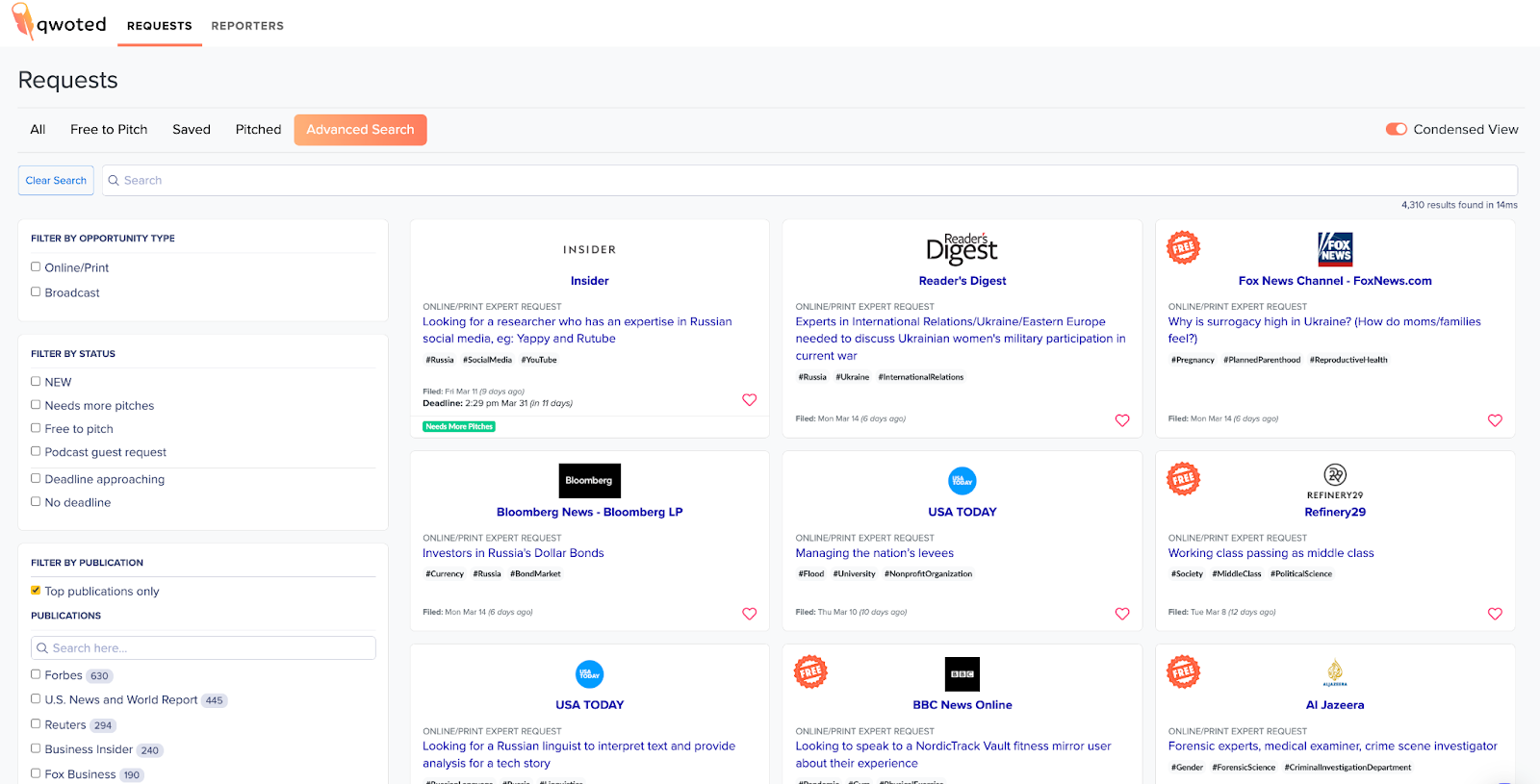
Task: Save the Bloomberg News request heart icon
Action: [x=750, y=614]
